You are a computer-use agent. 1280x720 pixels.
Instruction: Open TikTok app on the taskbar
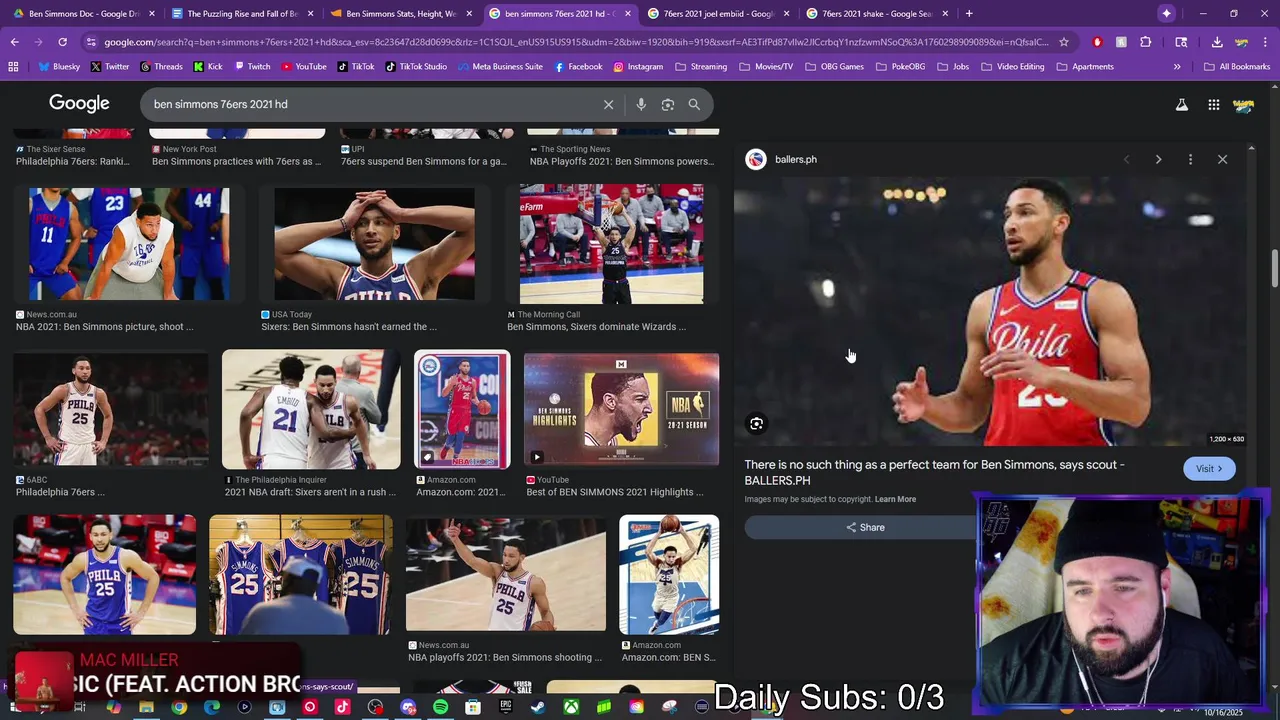click(x=342, y=707)
